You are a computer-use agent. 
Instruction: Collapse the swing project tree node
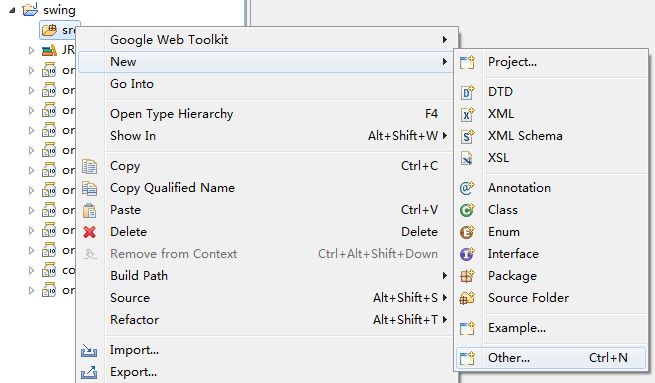[13, 10]
